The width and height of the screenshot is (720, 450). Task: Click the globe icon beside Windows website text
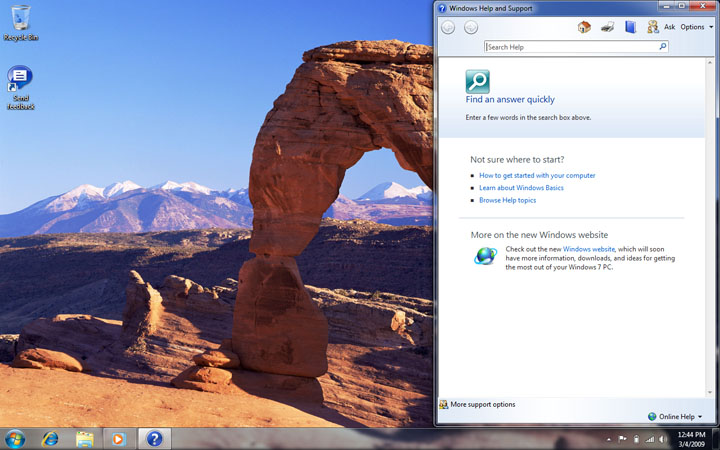point(485,255)
